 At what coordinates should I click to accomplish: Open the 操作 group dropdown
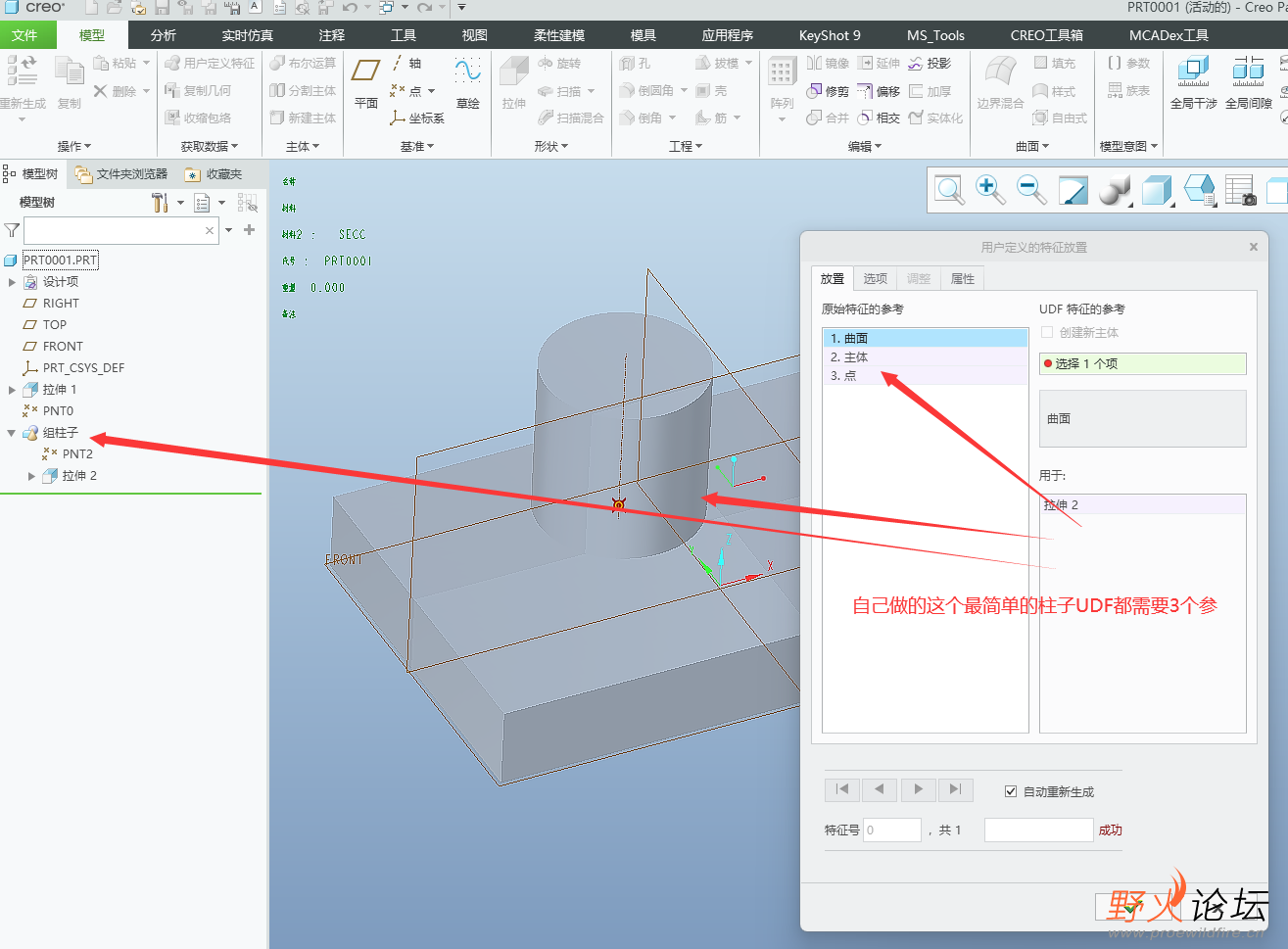pyautogui.click(x=74, y=146)
